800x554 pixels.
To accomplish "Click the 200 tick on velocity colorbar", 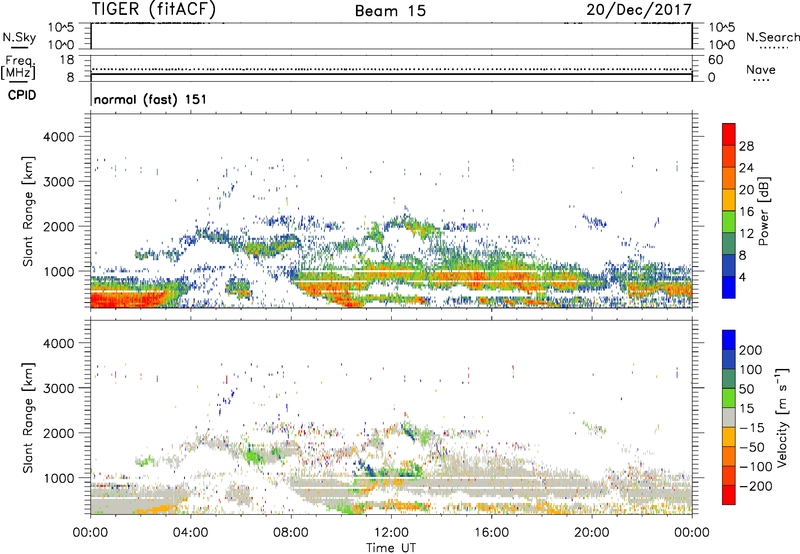I will (x=751, y=350).
